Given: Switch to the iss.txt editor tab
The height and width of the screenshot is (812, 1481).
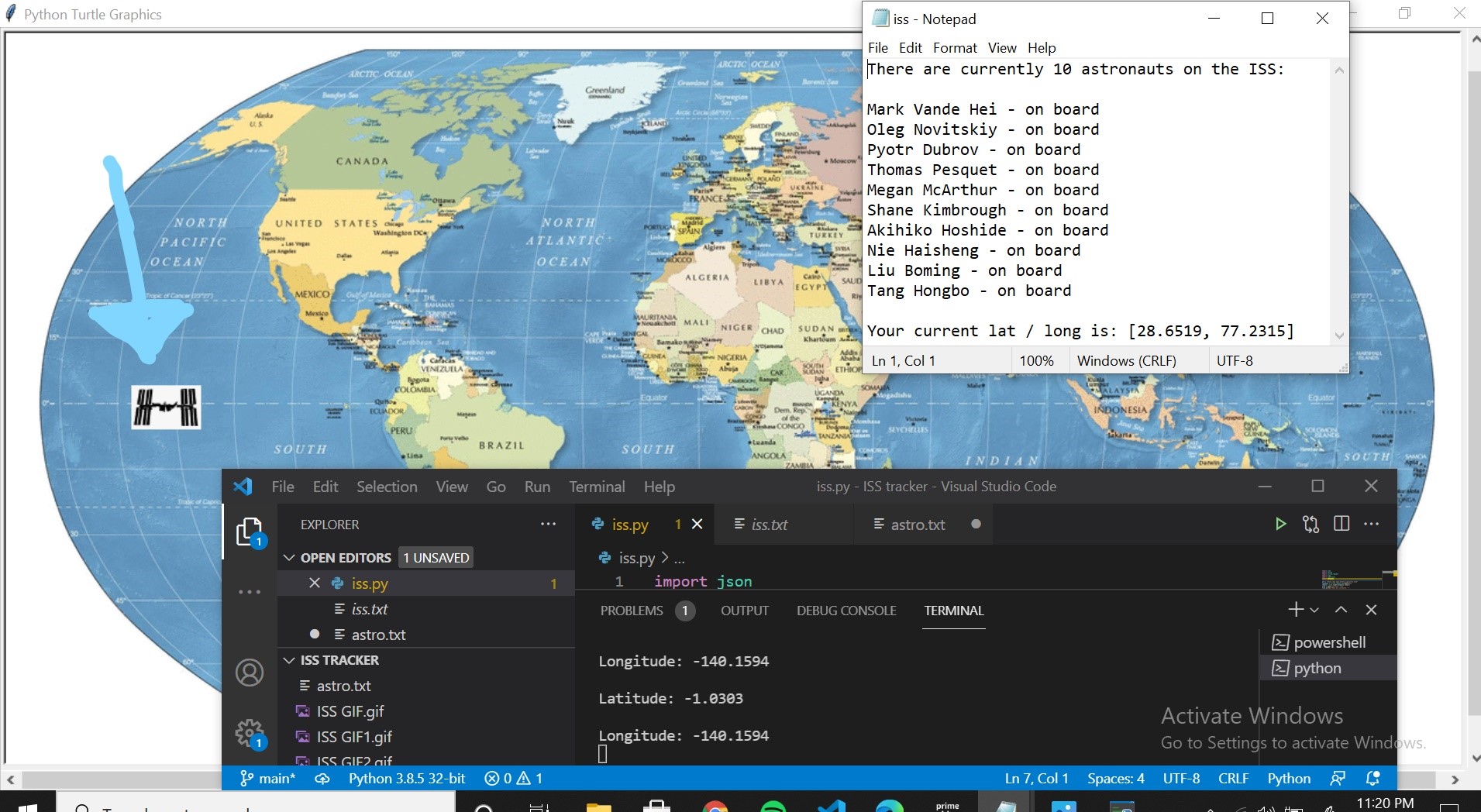Looking at the screenshot, I should coord(783,525).
